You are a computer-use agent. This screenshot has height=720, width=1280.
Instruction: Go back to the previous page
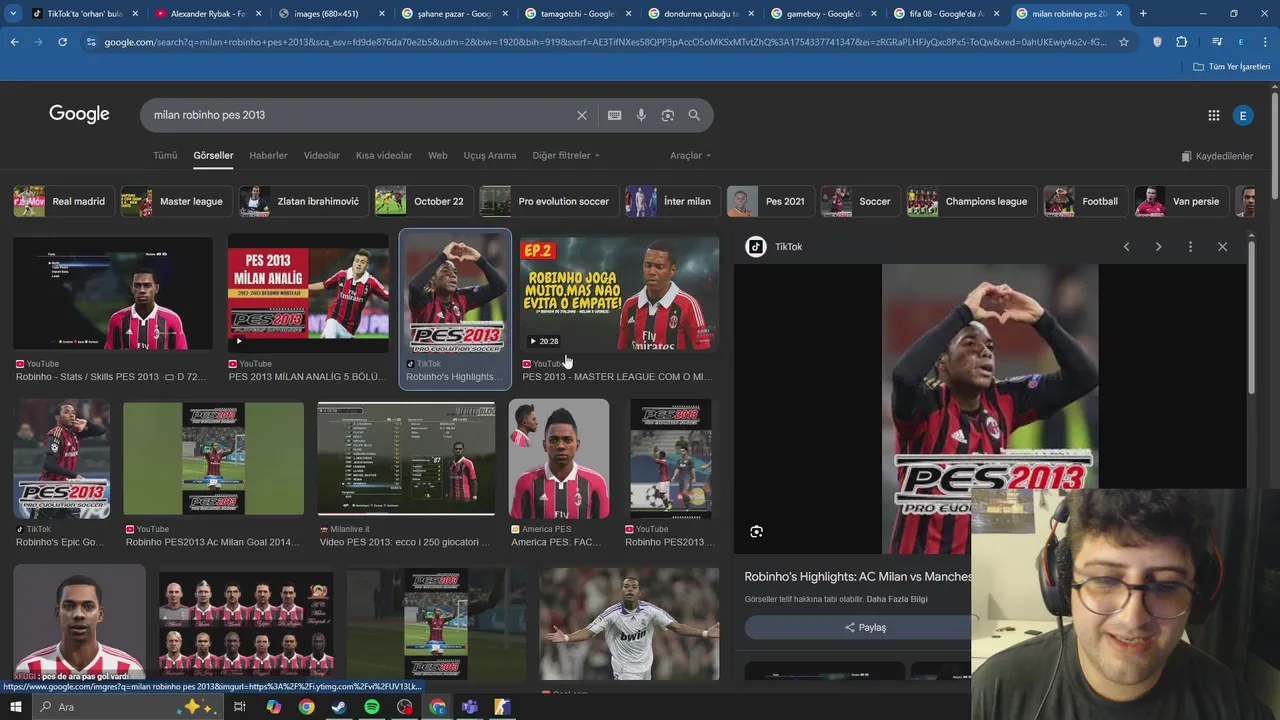(x=15, y=42)
